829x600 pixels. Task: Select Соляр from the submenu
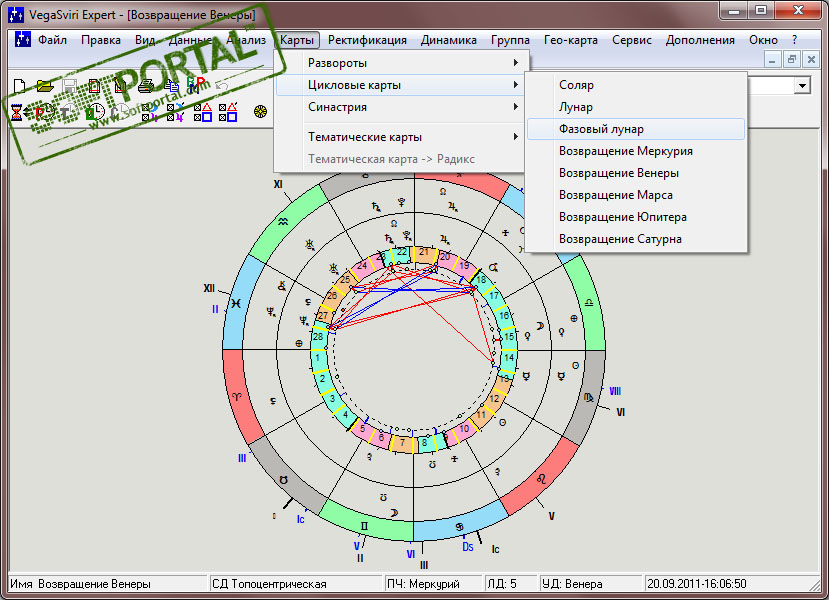[636, 85]
